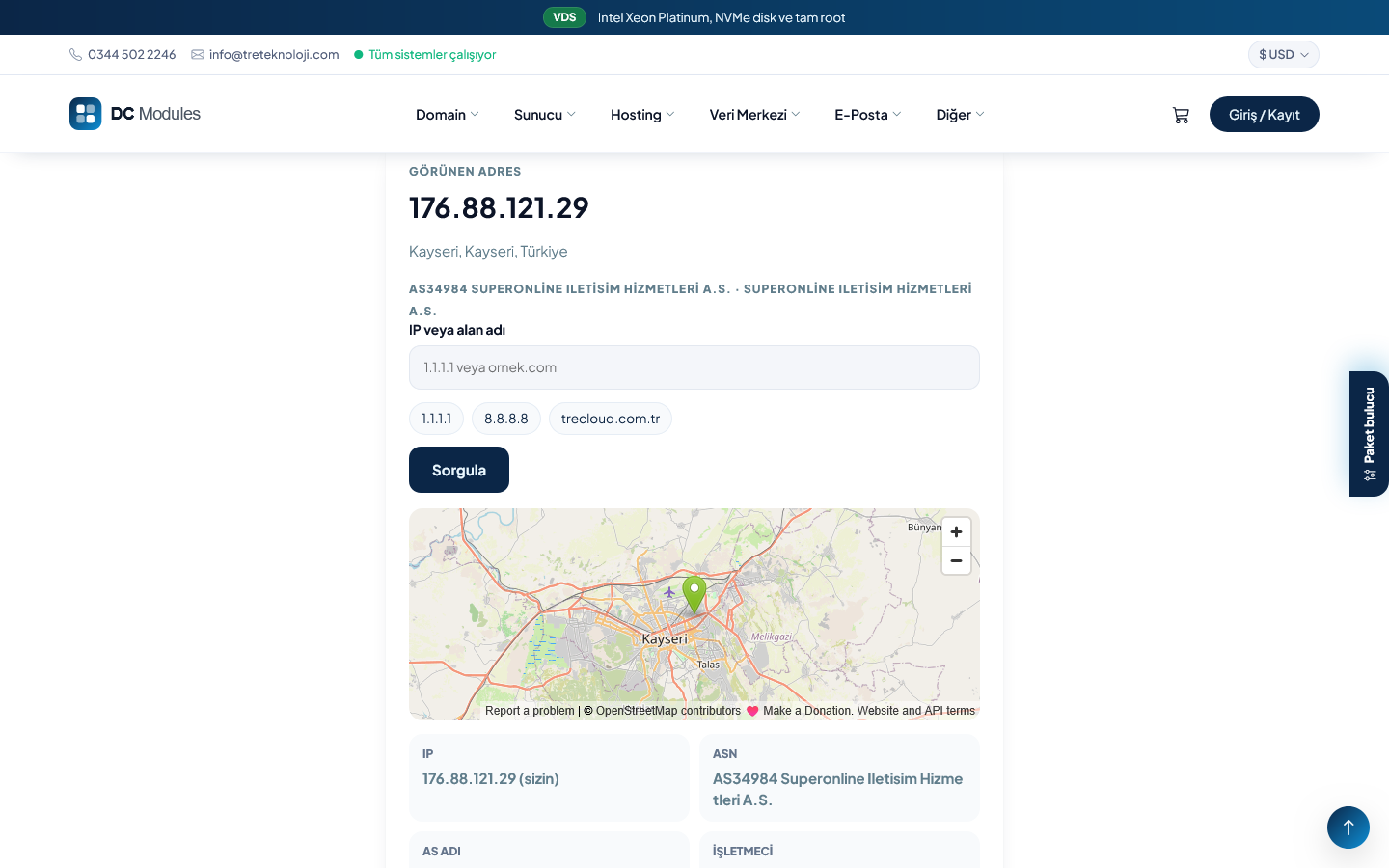Click the info@treteknoloji.com email link
This screenshot has width=1389, height=868.
[x=274, y=55]
